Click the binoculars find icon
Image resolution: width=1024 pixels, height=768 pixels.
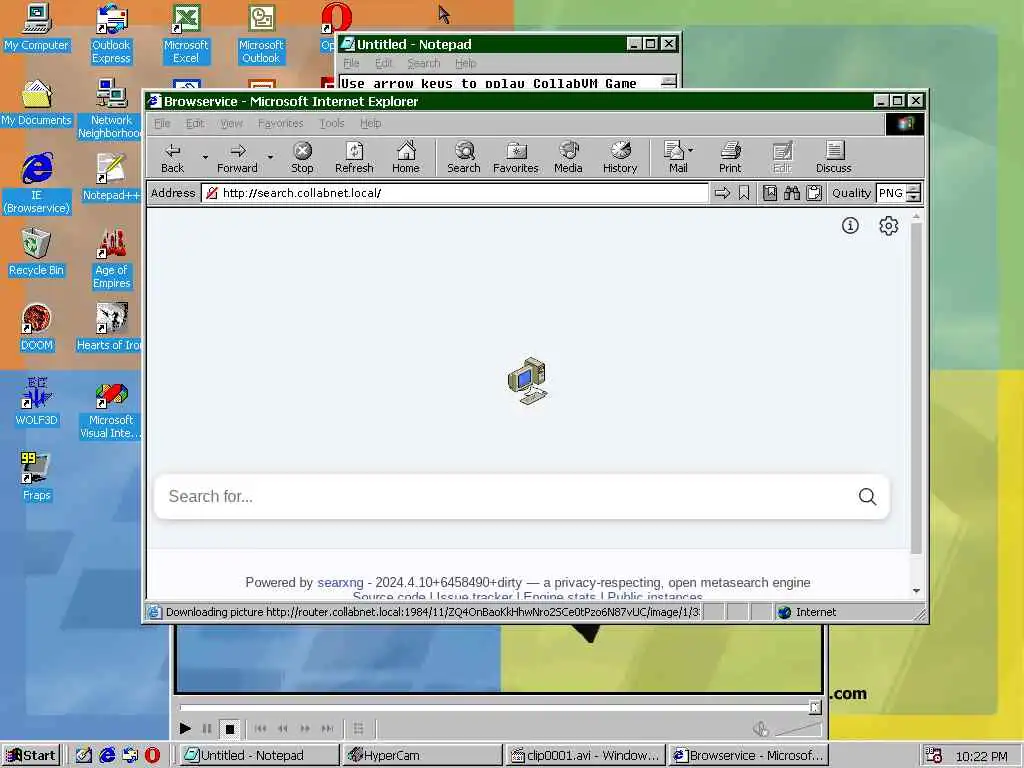[792, 193]
